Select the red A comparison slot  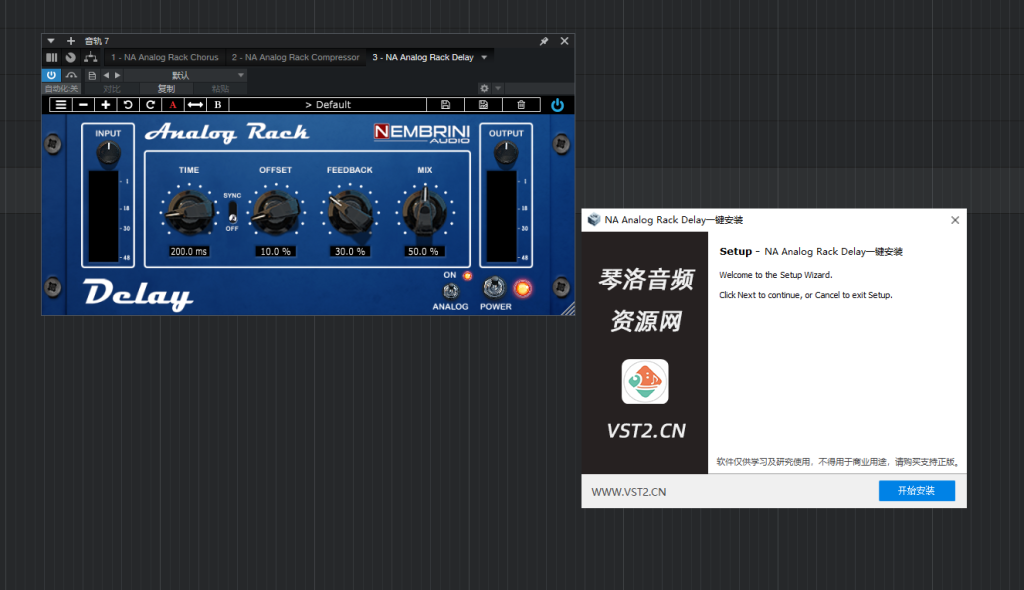(x=172, y=104)
